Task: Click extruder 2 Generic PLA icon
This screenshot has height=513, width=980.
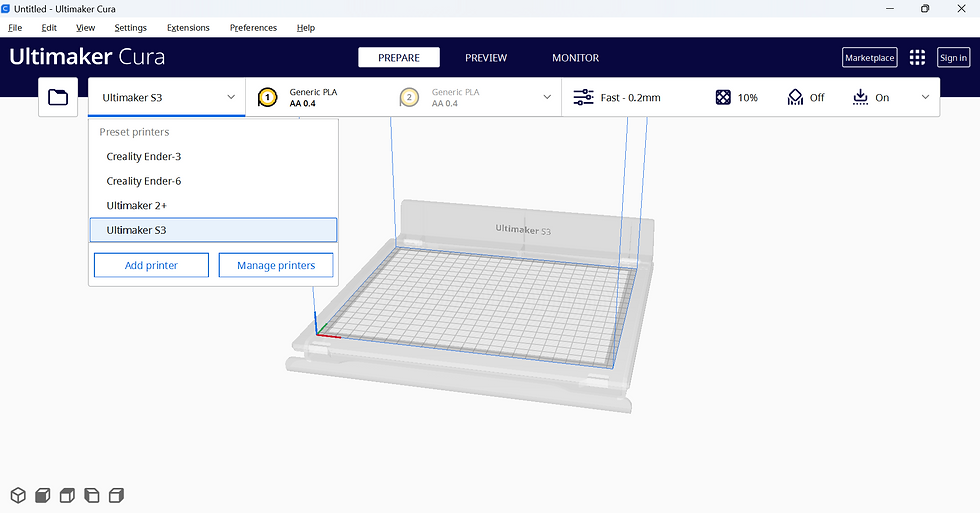Action: click(x=409, y=97)
